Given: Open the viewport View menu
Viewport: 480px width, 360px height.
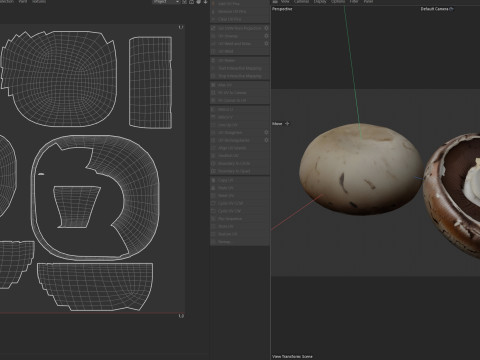Looking at the screenshot, I should [285, 2].
